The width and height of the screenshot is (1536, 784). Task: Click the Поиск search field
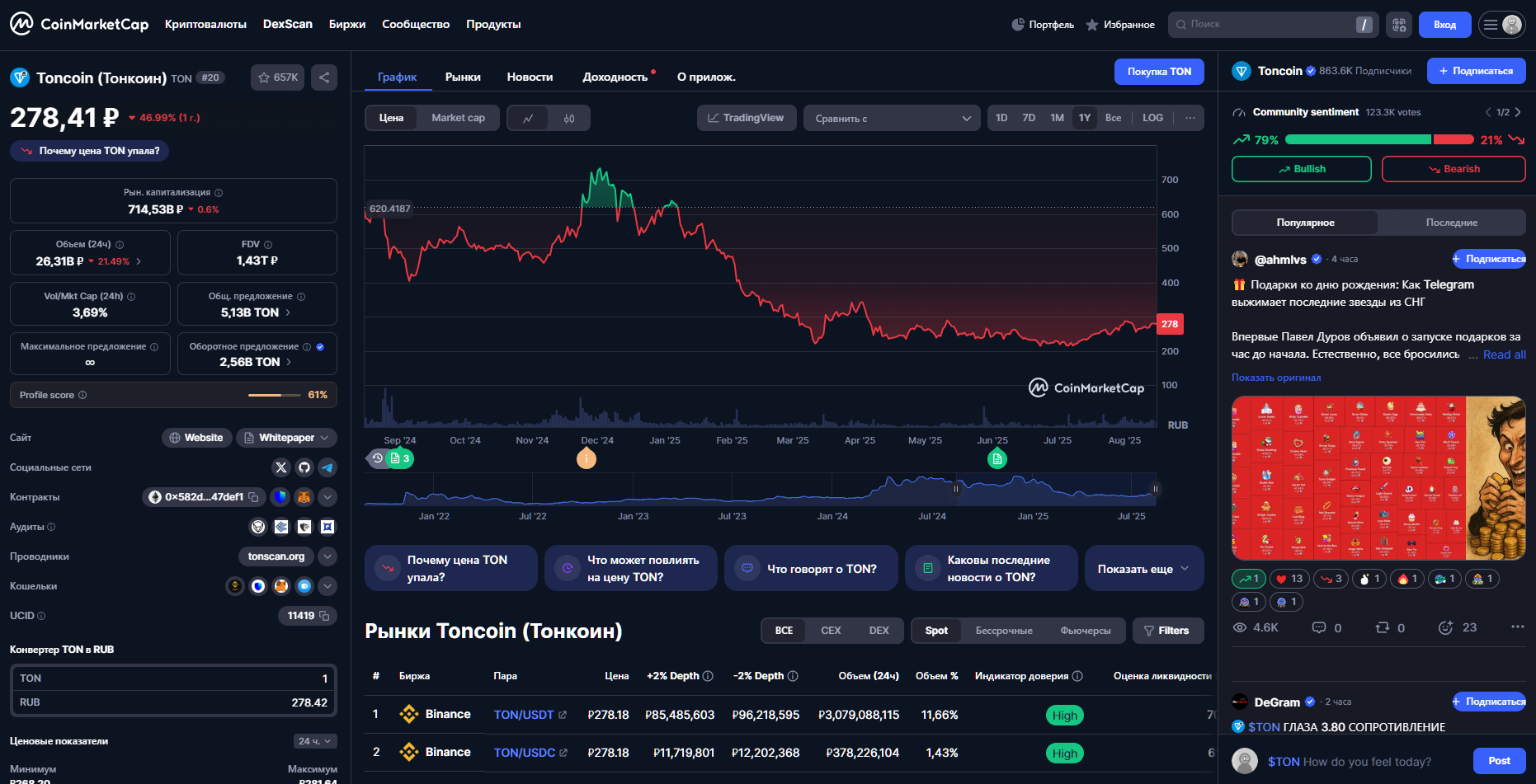click(1273, 25)
